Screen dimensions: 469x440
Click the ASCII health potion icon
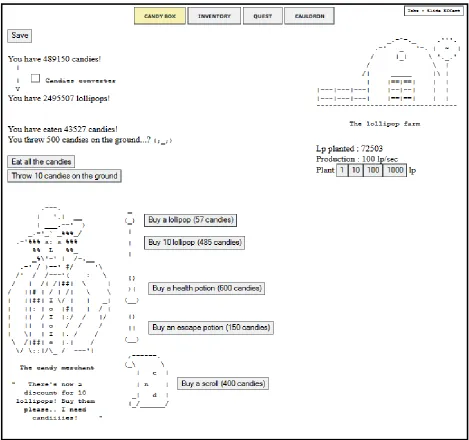[132, 290]
